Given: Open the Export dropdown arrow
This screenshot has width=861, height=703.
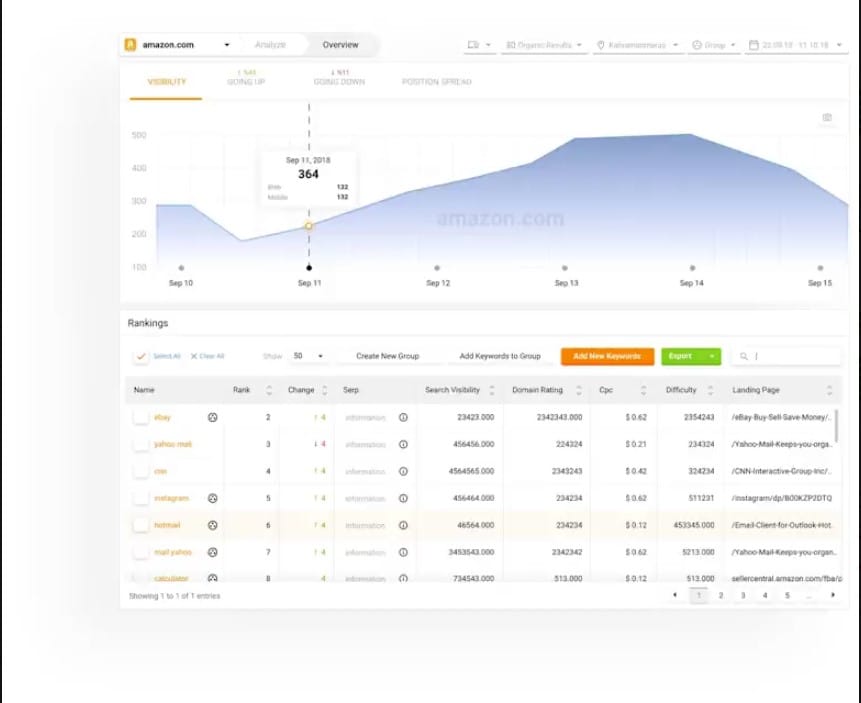Looking at the screenshot, I should (x=712, y=356).
